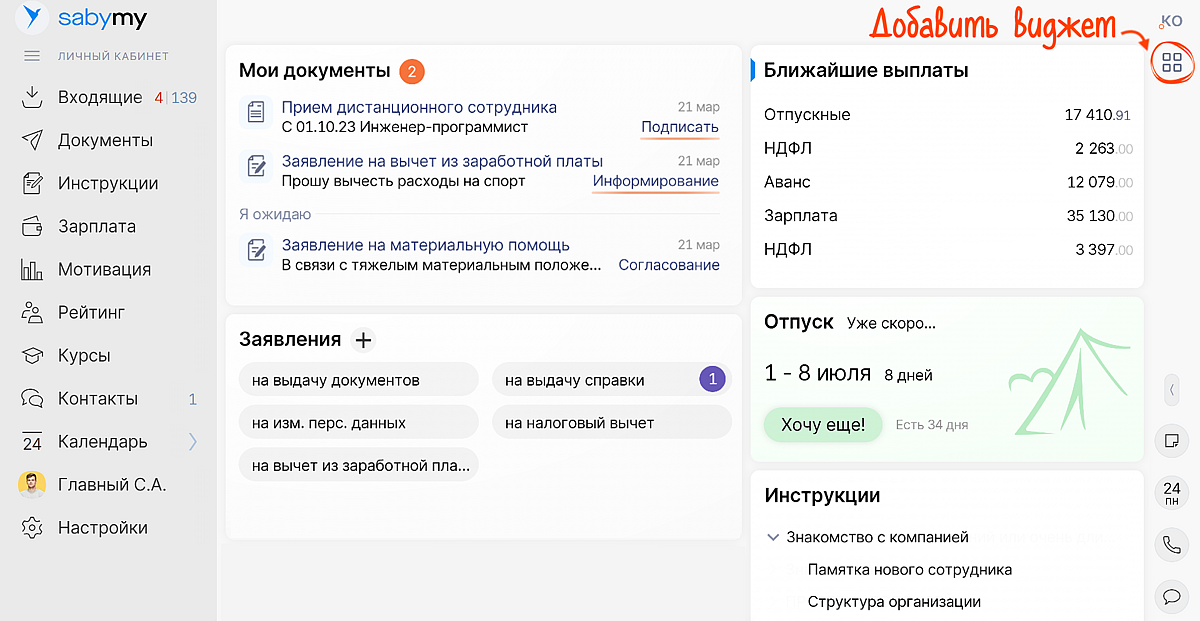Open Памятка нового сотрудника instruction

[909, 569]
